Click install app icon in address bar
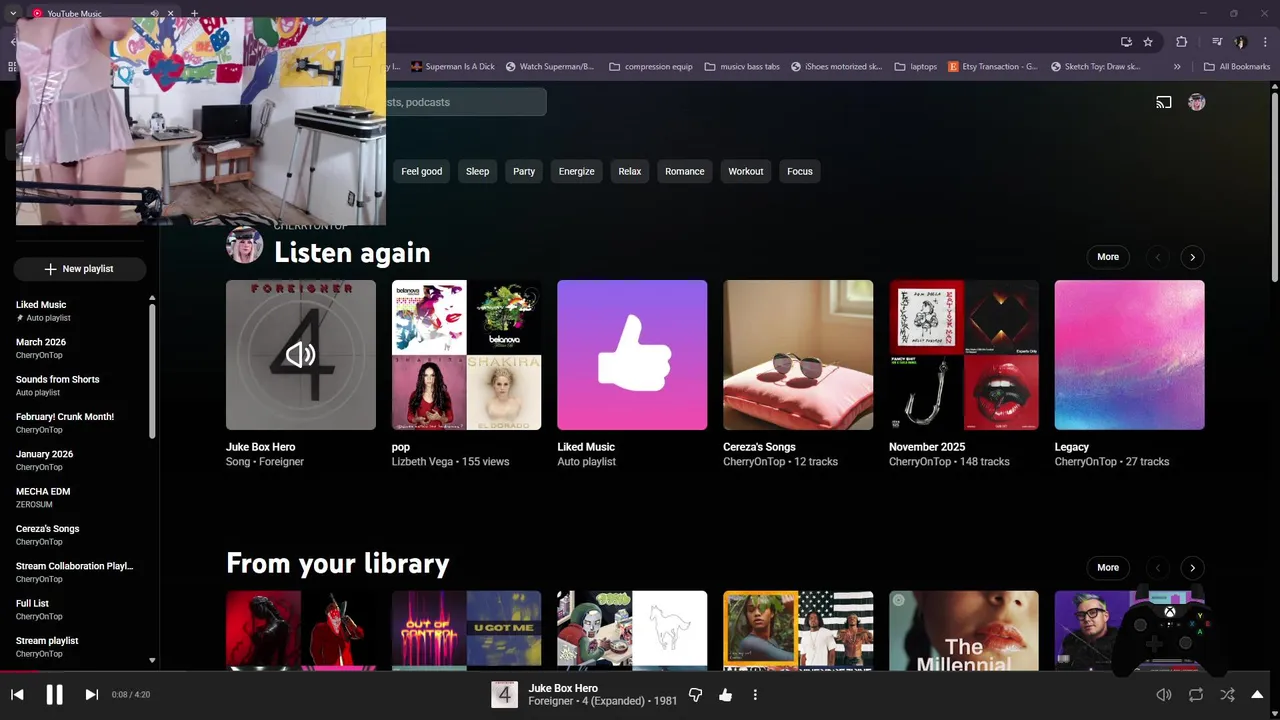 [1126, 42]
